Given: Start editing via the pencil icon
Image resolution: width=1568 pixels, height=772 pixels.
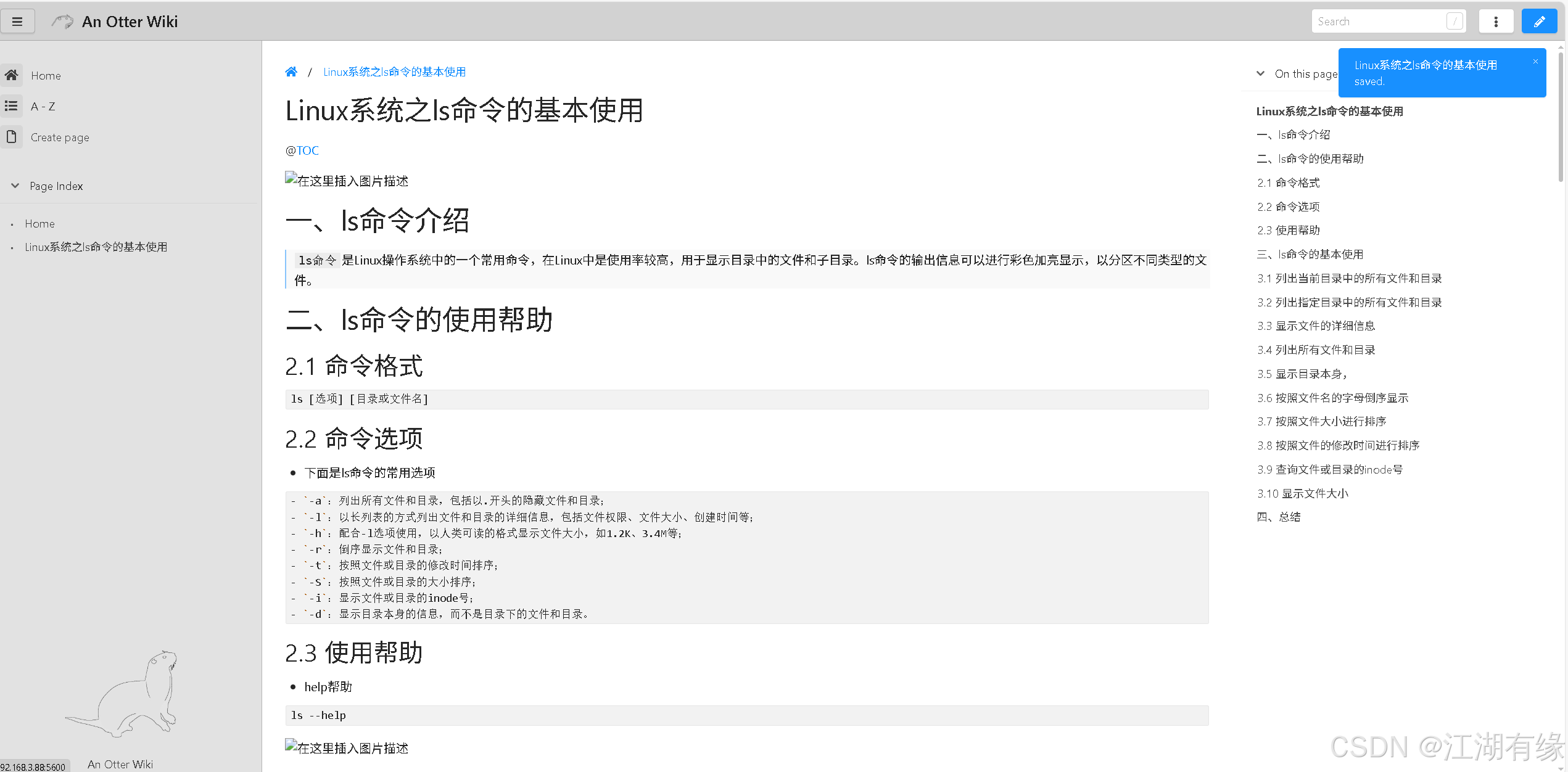Looking at the screenshot, I should pyautogui.click(x=1539, y=20).
